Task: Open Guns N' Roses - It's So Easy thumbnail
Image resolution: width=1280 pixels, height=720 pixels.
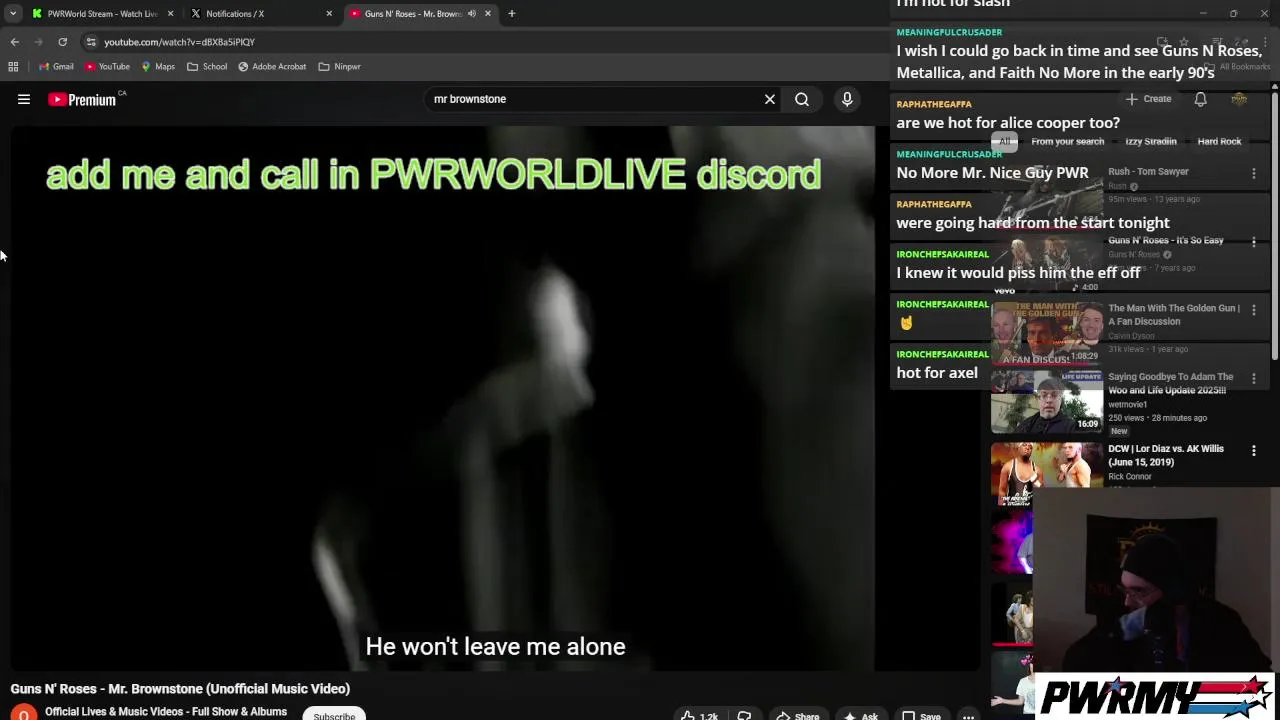Action: pyautogui.click(x=1047, y=266)
